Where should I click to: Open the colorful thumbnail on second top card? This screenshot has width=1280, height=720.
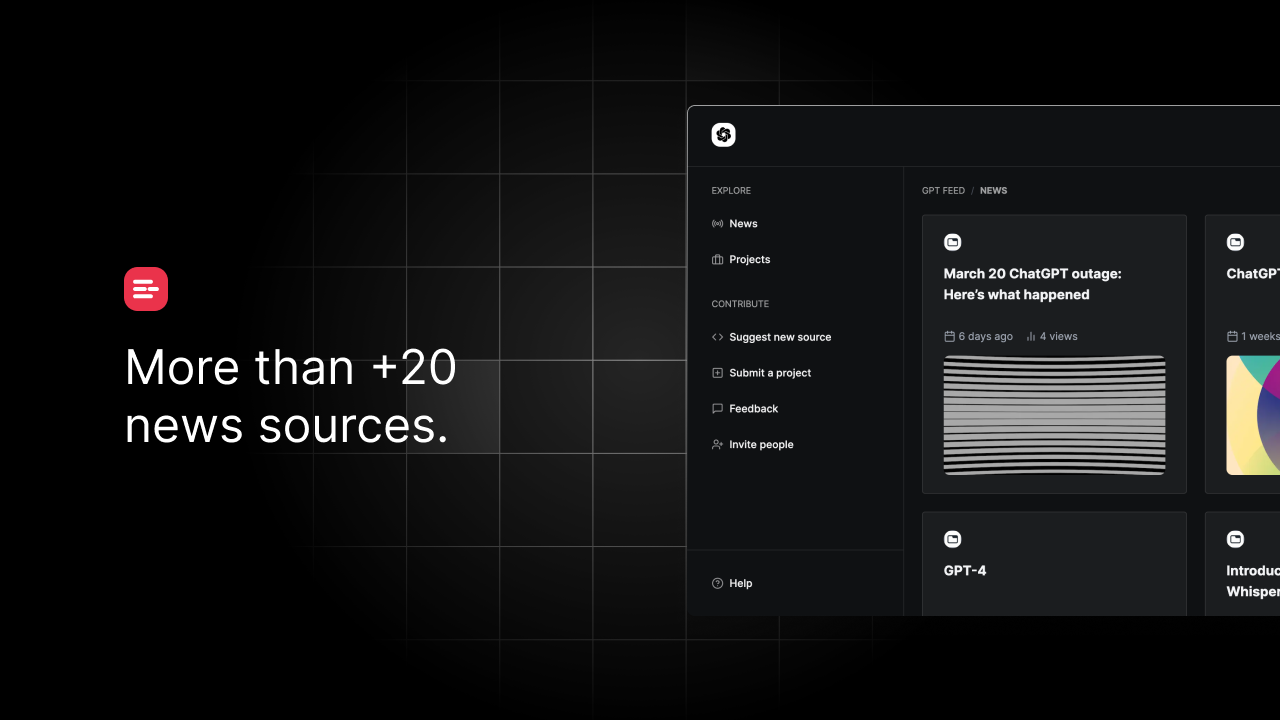1253,415
